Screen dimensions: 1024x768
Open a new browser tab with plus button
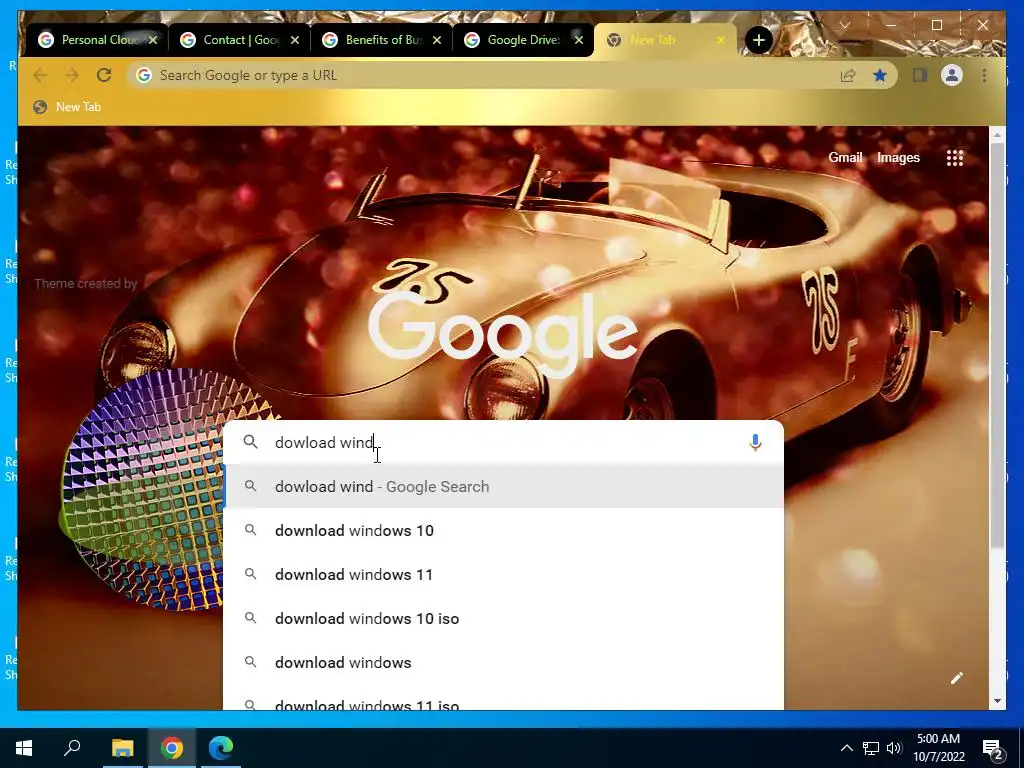(758, 40)
